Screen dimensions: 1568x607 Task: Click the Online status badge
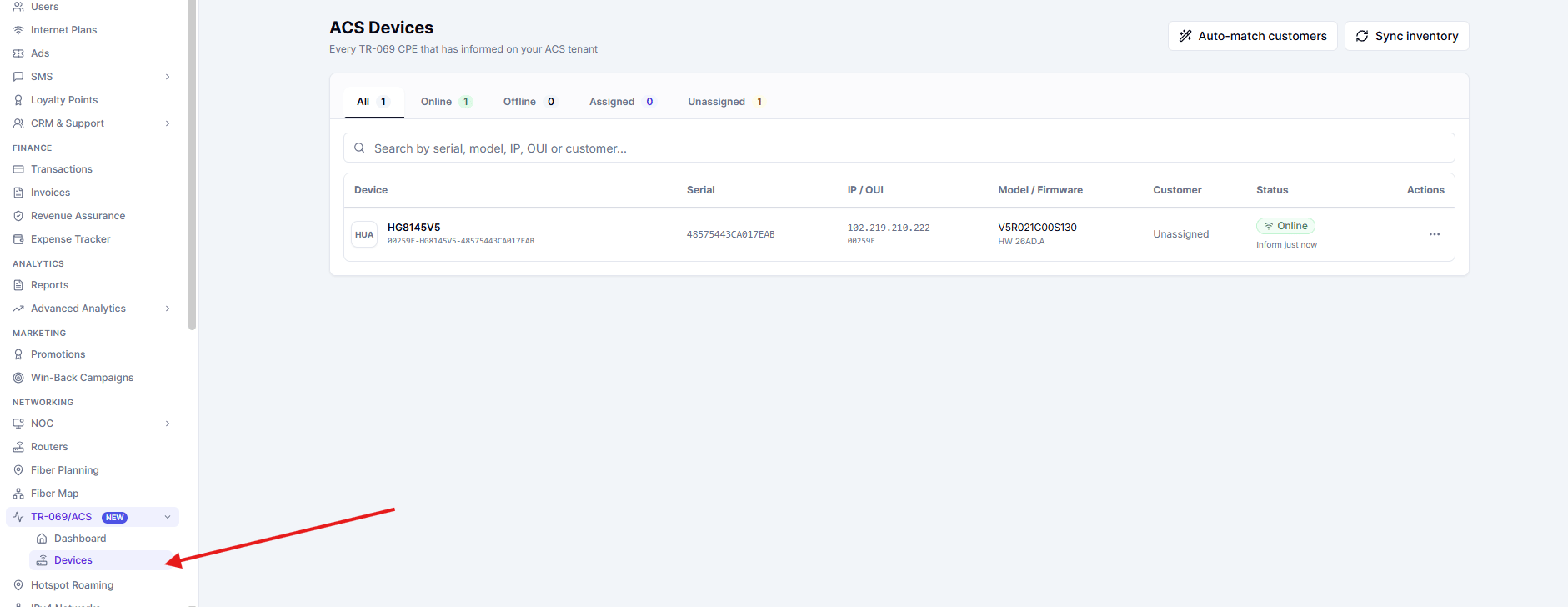tap(1285, 226)
